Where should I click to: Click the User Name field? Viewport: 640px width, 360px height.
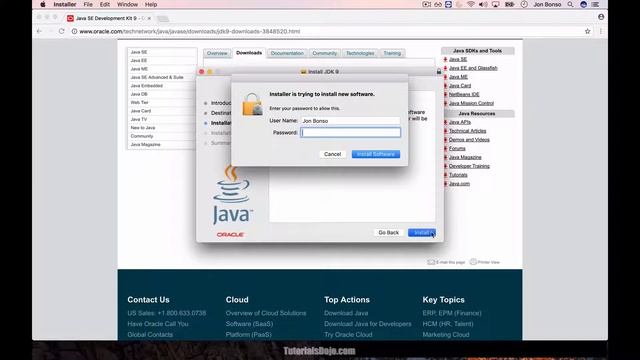pos(350,121)
